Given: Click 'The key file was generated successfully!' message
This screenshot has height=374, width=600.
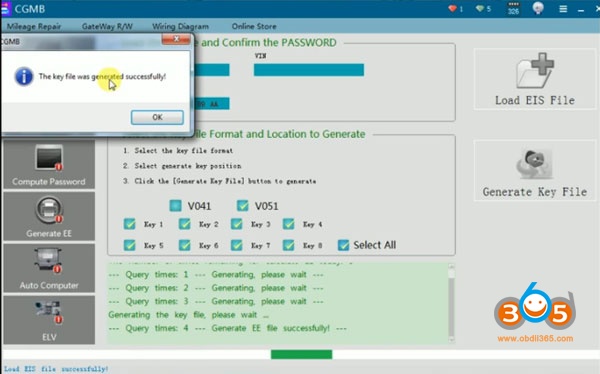Looking at the screenshot, I should (102, 77).
